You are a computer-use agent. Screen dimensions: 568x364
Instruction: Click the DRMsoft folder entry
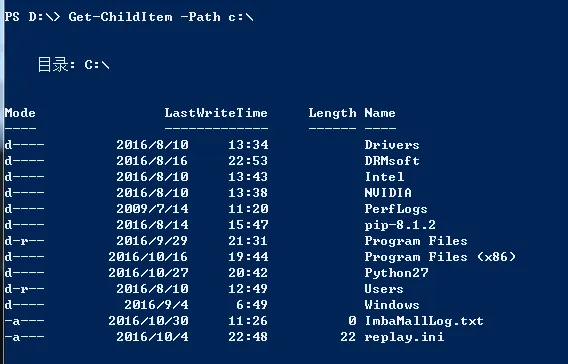point(392,161)
